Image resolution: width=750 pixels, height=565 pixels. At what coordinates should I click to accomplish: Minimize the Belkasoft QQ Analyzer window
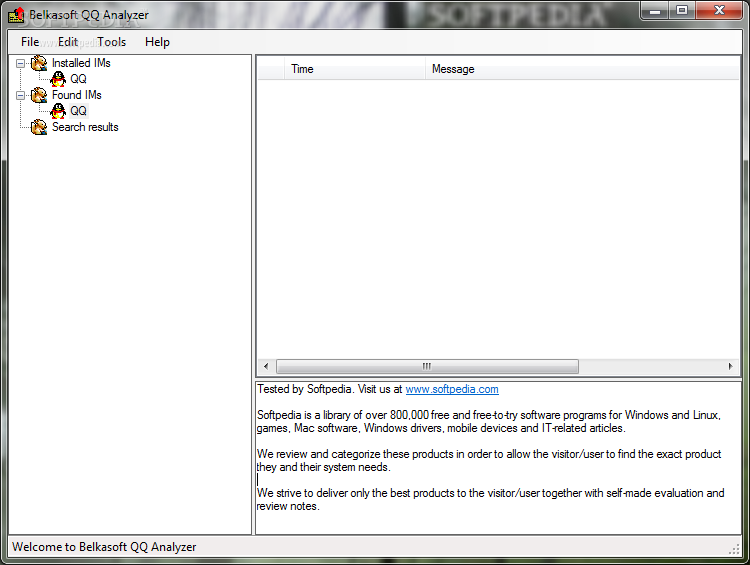(655, 11)
